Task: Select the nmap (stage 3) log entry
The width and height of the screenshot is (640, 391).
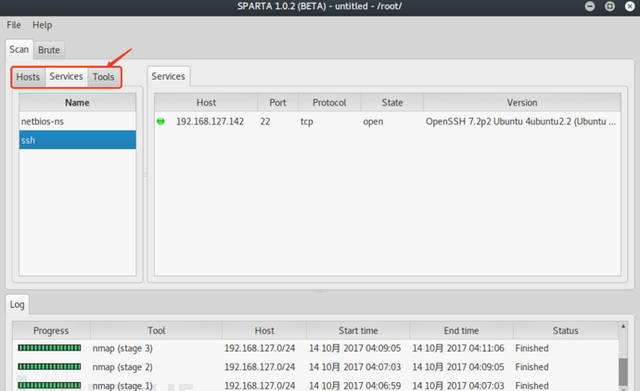Action: coord(122,348)
